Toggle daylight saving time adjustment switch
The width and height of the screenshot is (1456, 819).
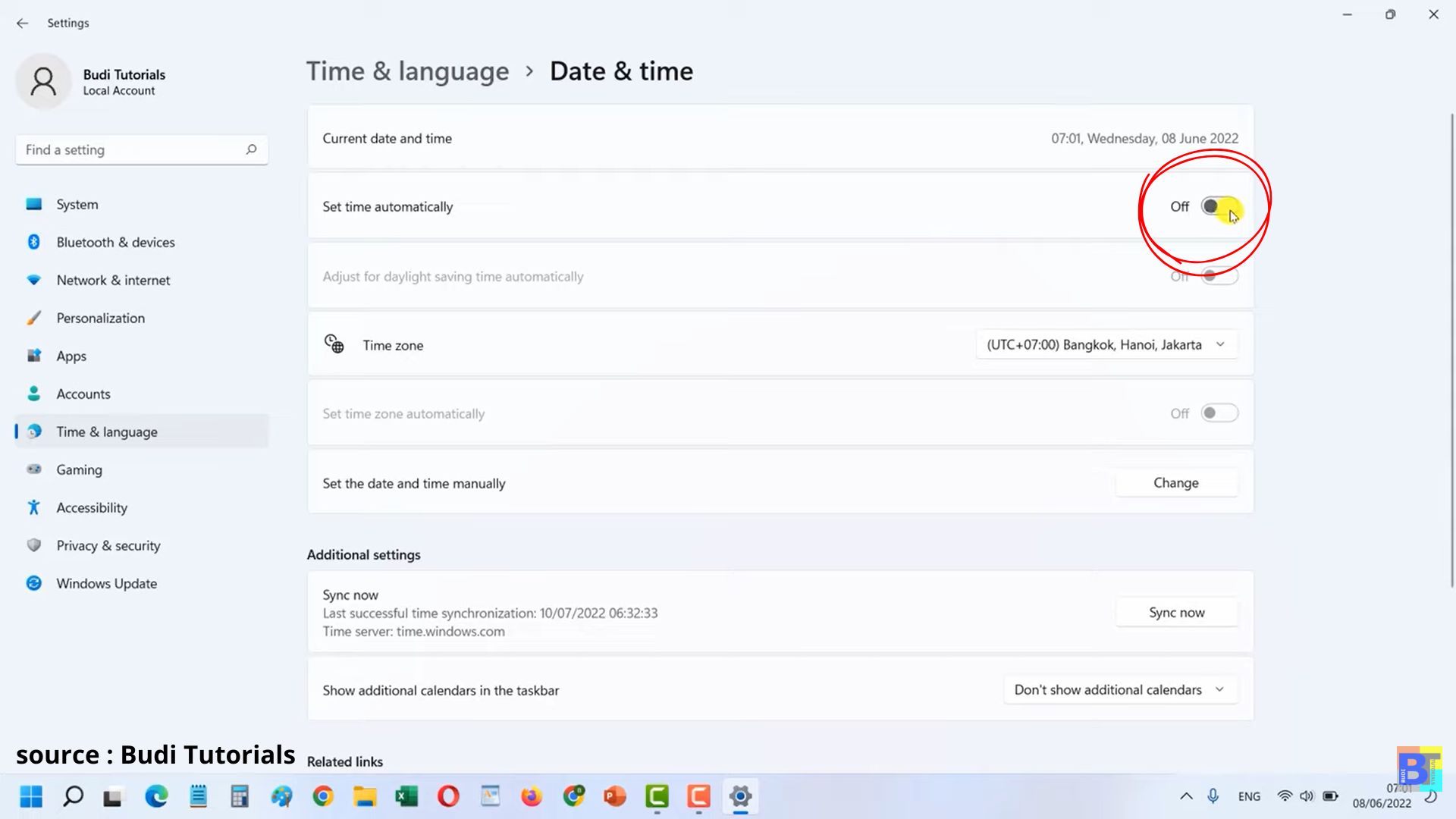click(x=1219, y=276)
